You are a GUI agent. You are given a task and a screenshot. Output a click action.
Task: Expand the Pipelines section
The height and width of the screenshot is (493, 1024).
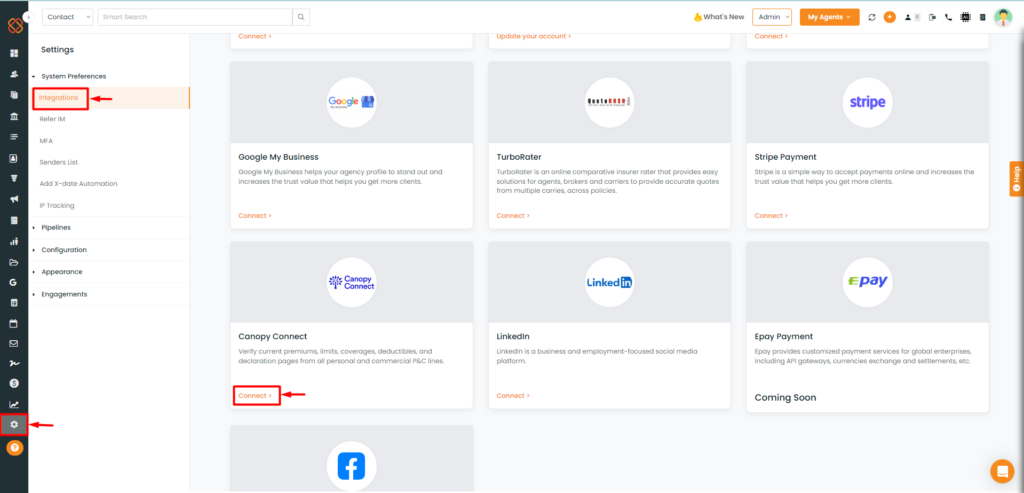pos(56,227)
